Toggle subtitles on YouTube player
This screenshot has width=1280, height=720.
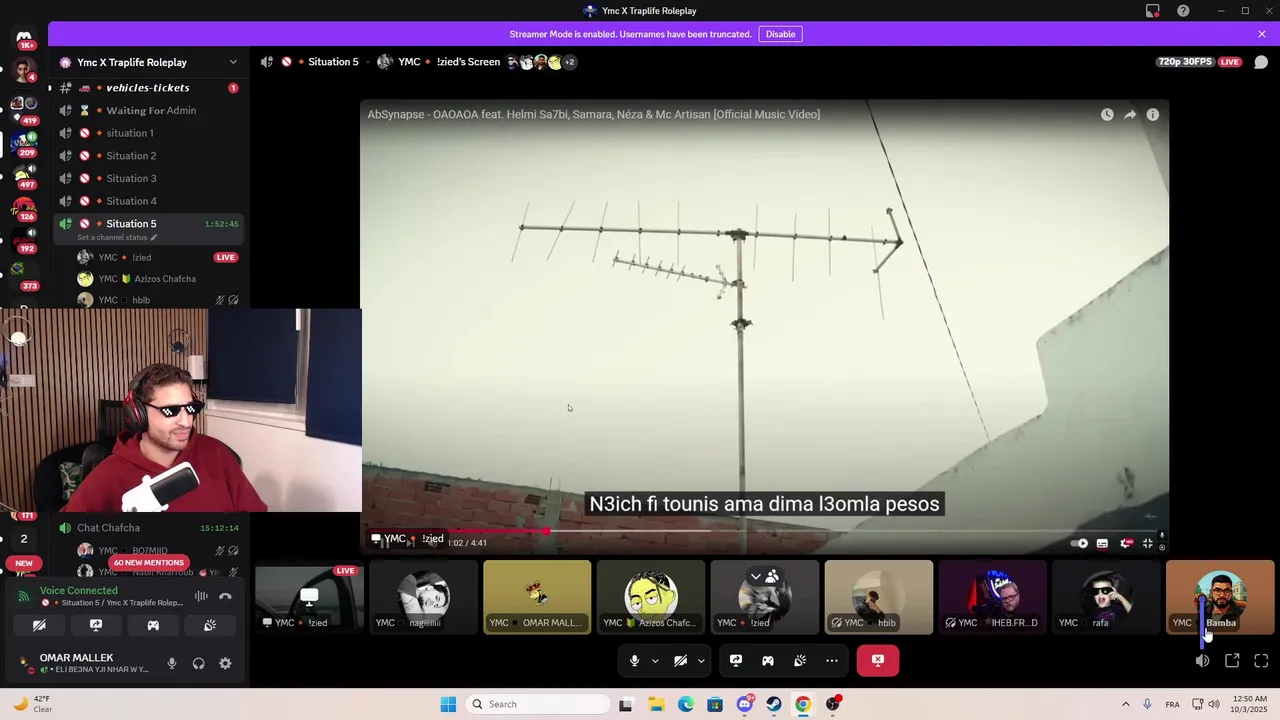(x=1102, y=543)
